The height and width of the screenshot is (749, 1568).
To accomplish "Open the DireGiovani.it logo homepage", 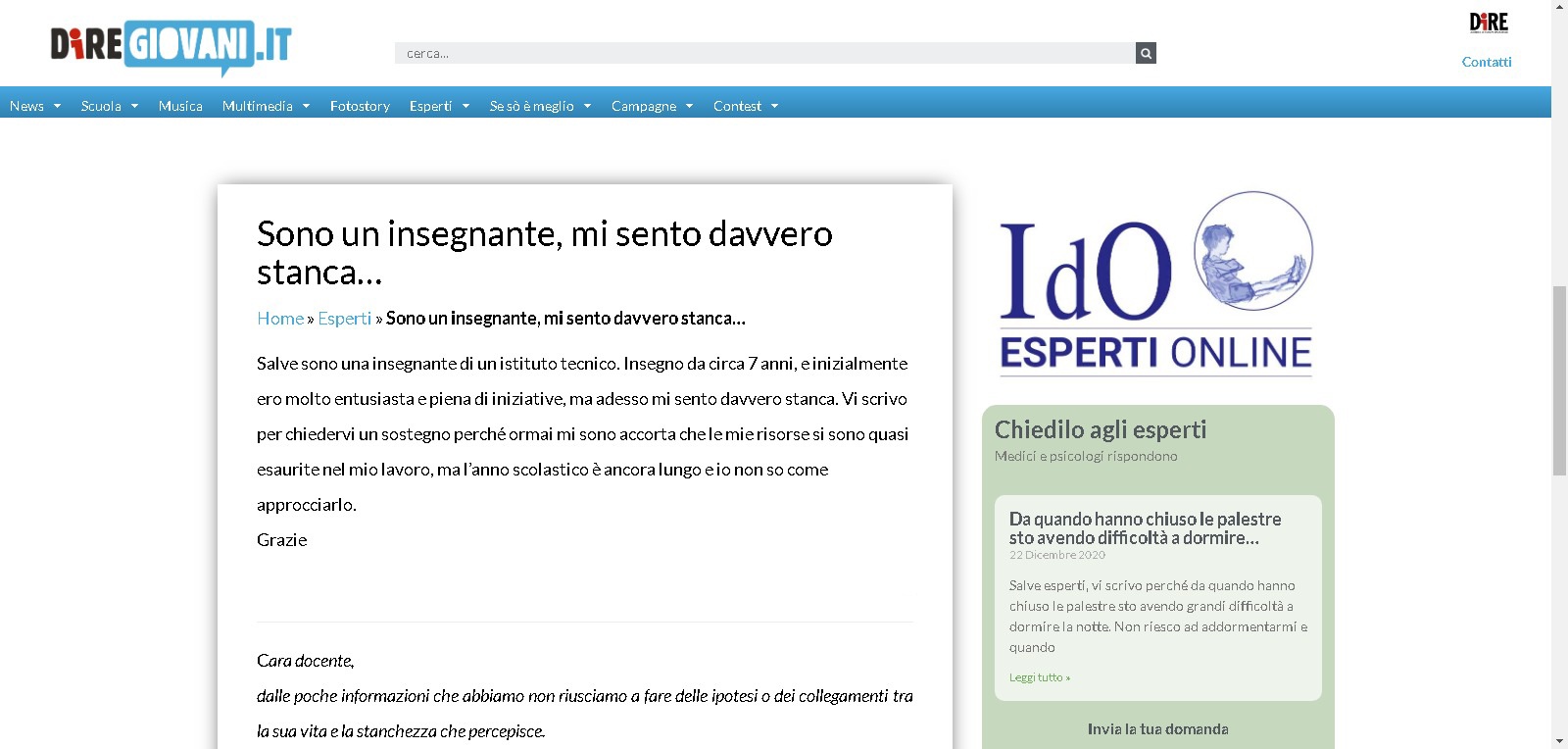I will click(171, 46).
